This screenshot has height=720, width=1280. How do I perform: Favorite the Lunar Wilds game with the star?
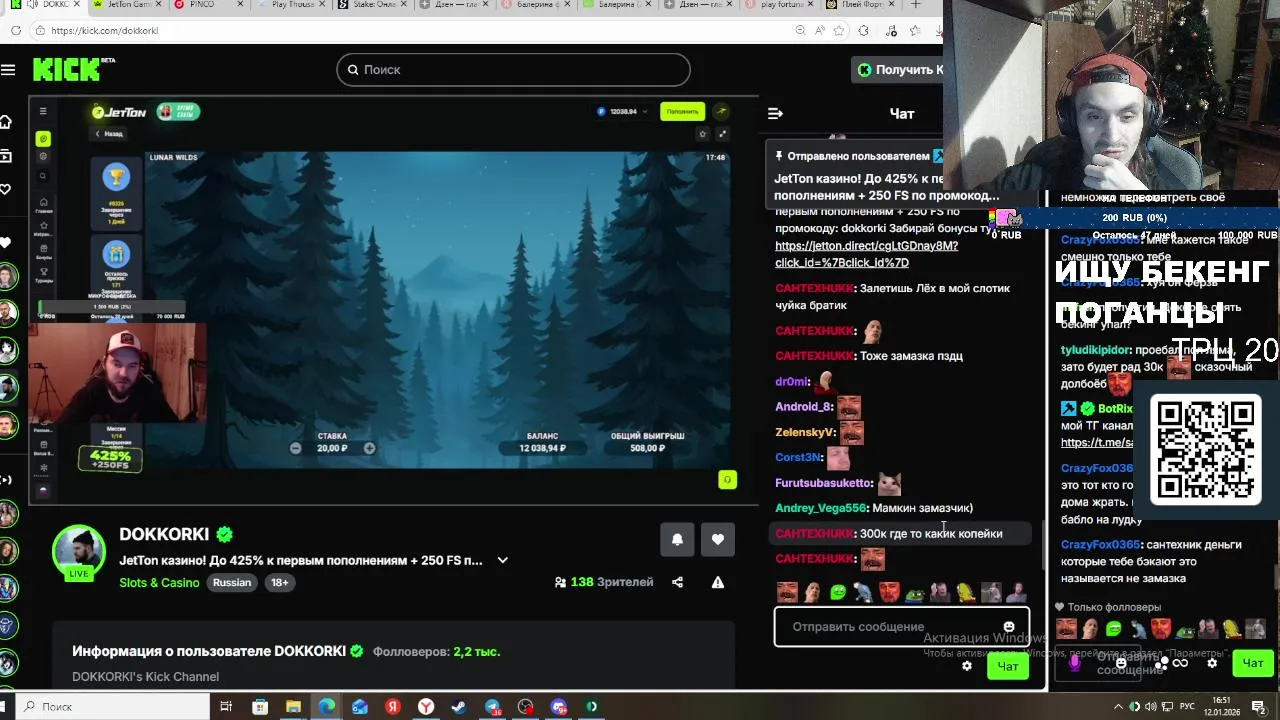tap(702, 134)
